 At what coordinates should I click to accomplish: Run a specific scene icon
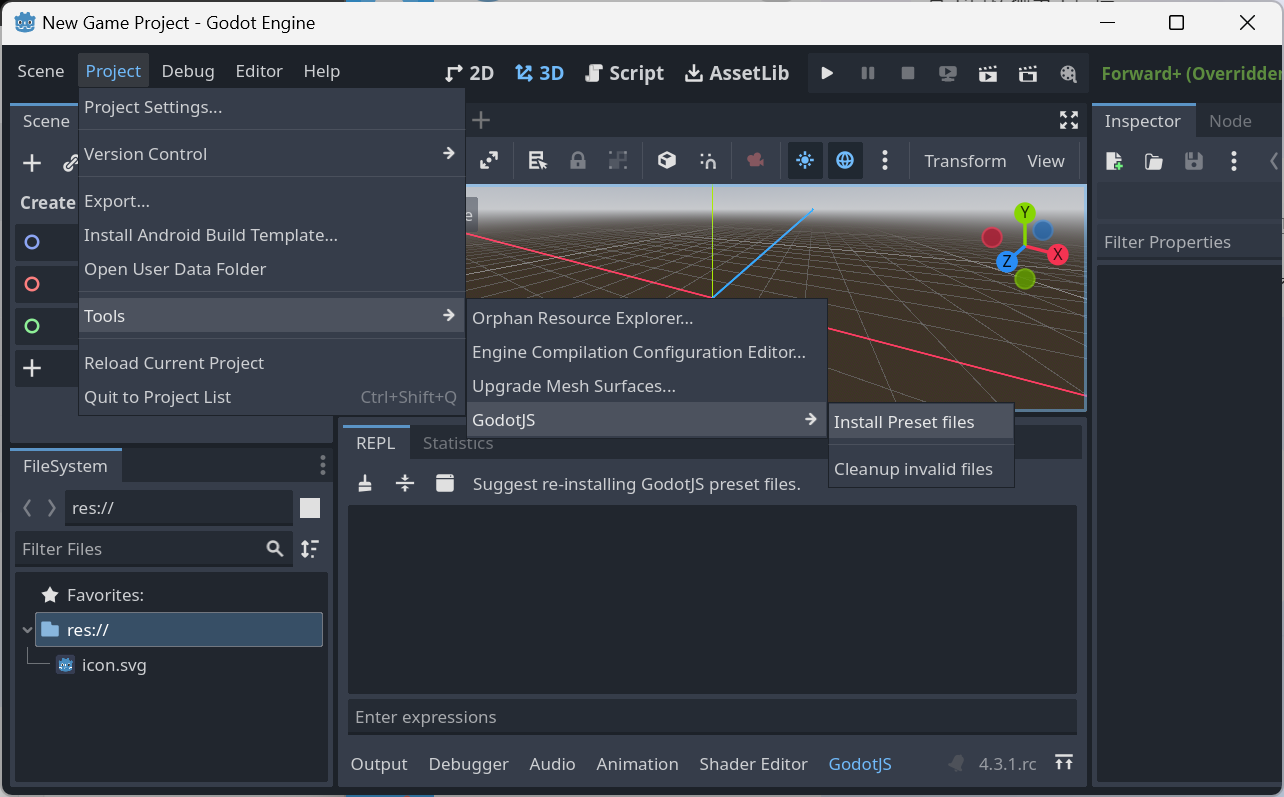(x=1027, y=73)
